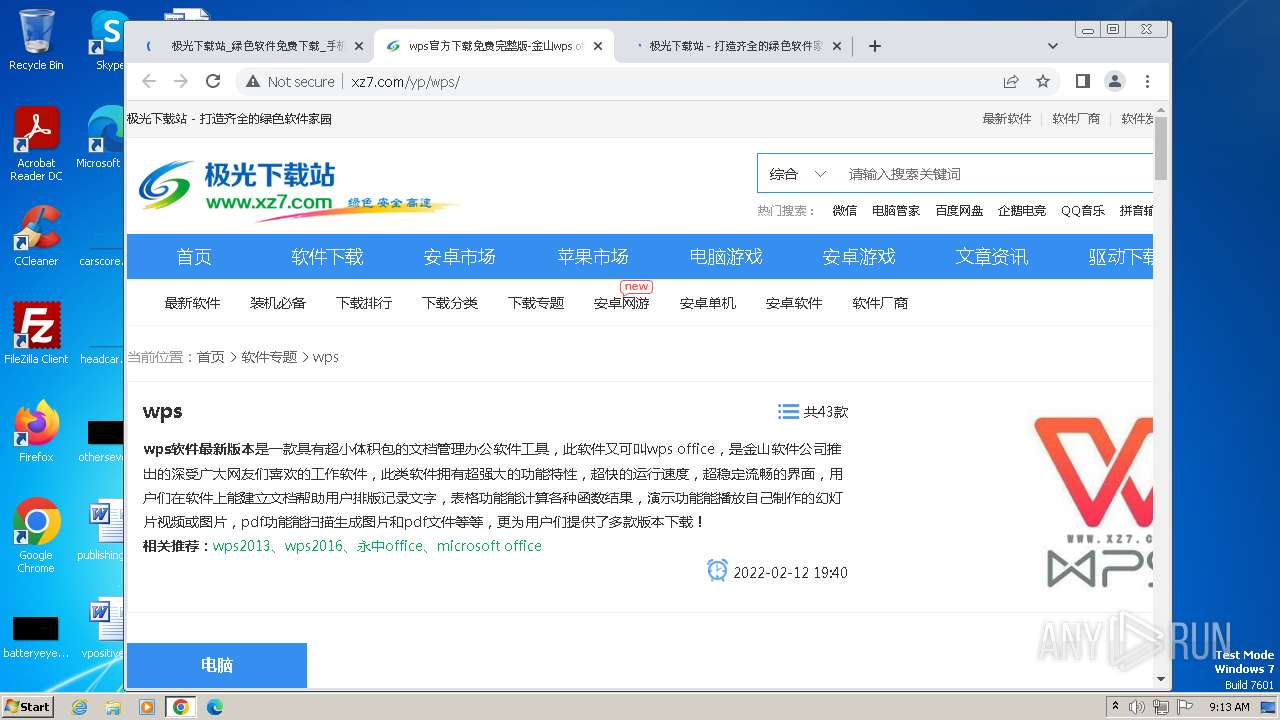Open 苹果市场 in blue nav bar

593,257
